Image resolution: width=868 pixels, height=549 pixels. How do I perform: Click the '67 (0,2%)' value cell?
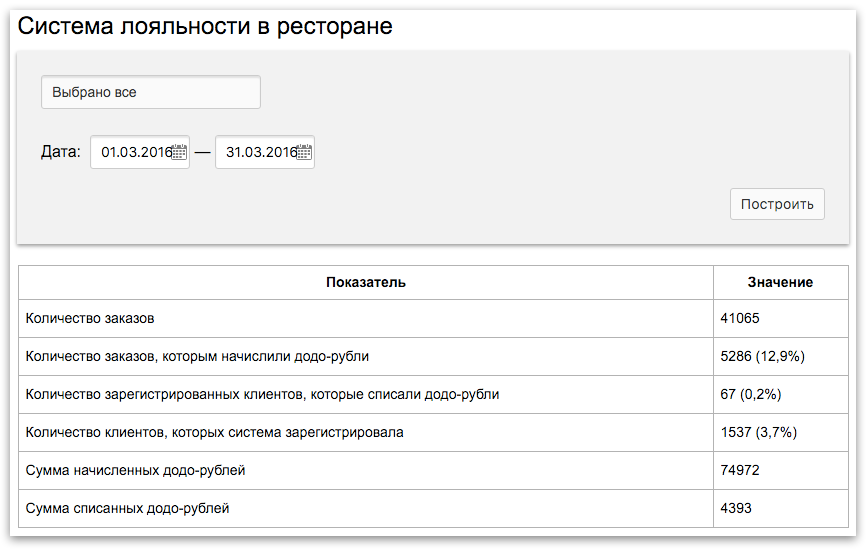[x=781, y=395]
